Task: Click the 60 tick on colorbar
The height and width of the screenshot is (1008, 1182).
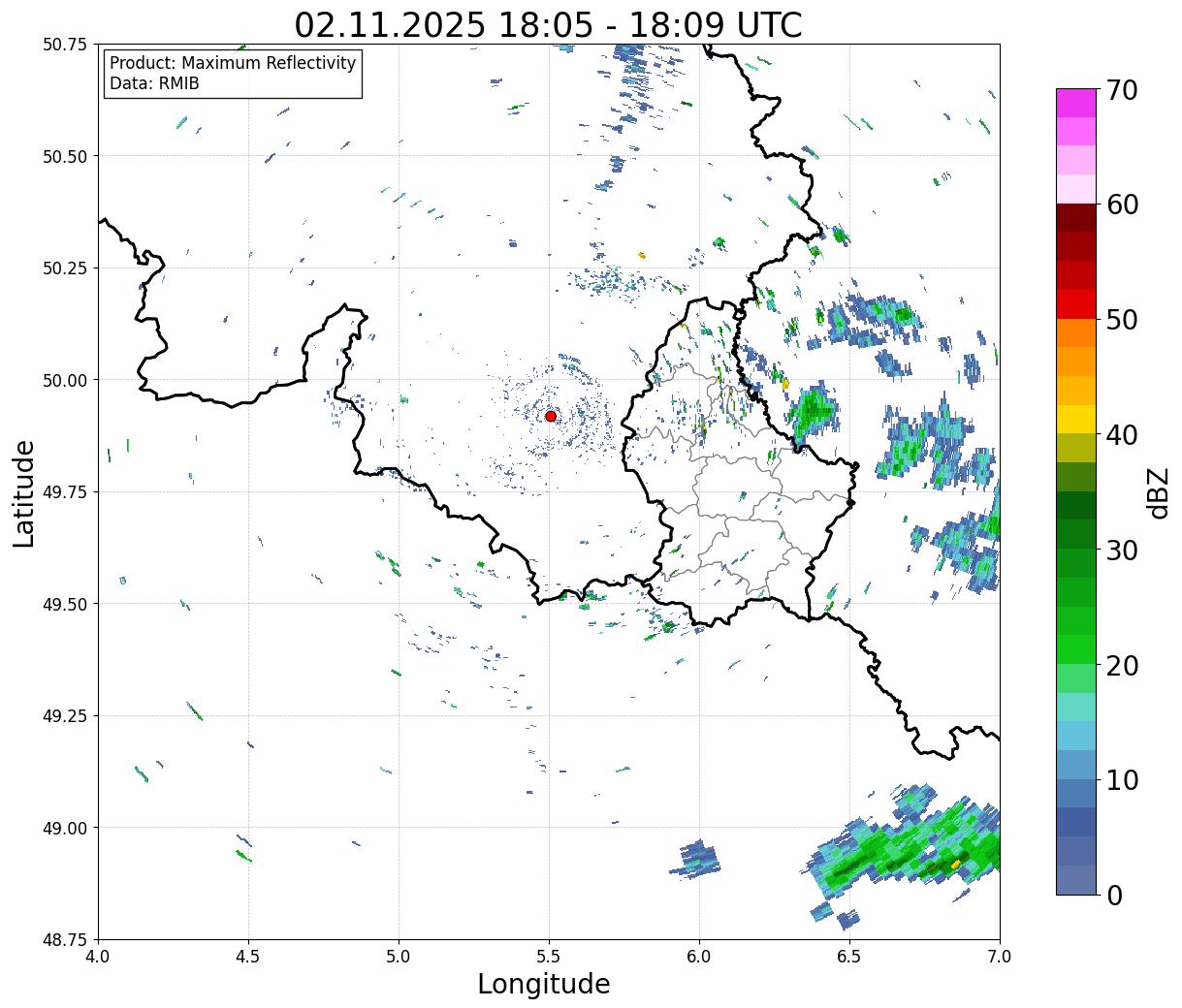Action: [1122, 205]
